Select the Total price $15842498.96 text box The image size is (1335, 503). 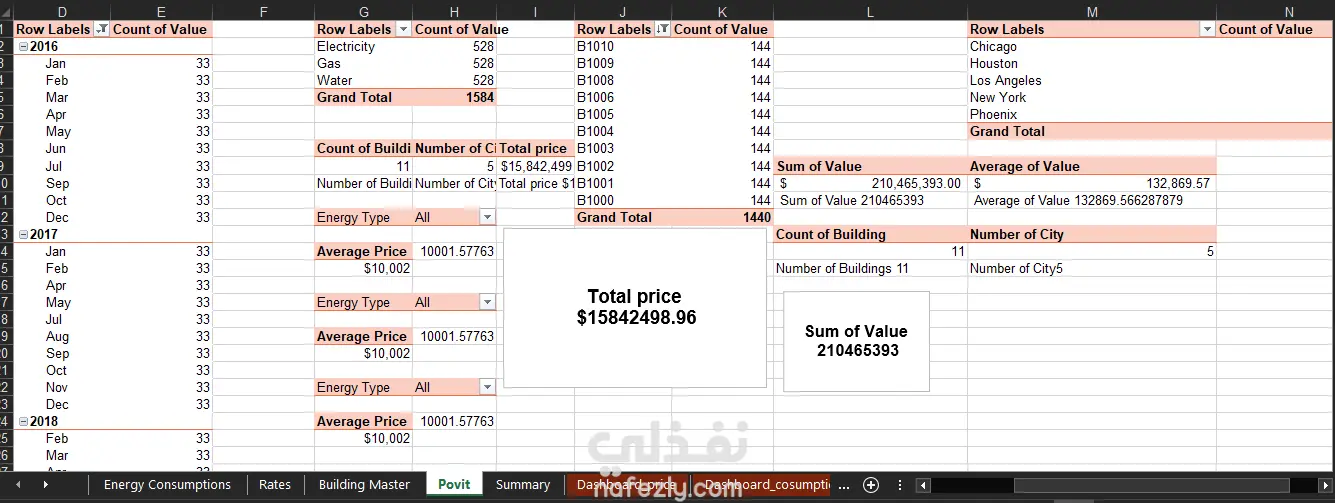635,308
